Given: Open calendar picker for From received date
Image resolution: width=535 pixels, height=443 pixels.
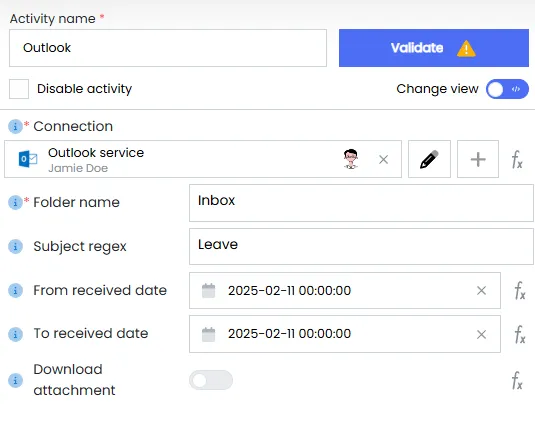Looking at the screenshot, I should (x=208, y=291).
